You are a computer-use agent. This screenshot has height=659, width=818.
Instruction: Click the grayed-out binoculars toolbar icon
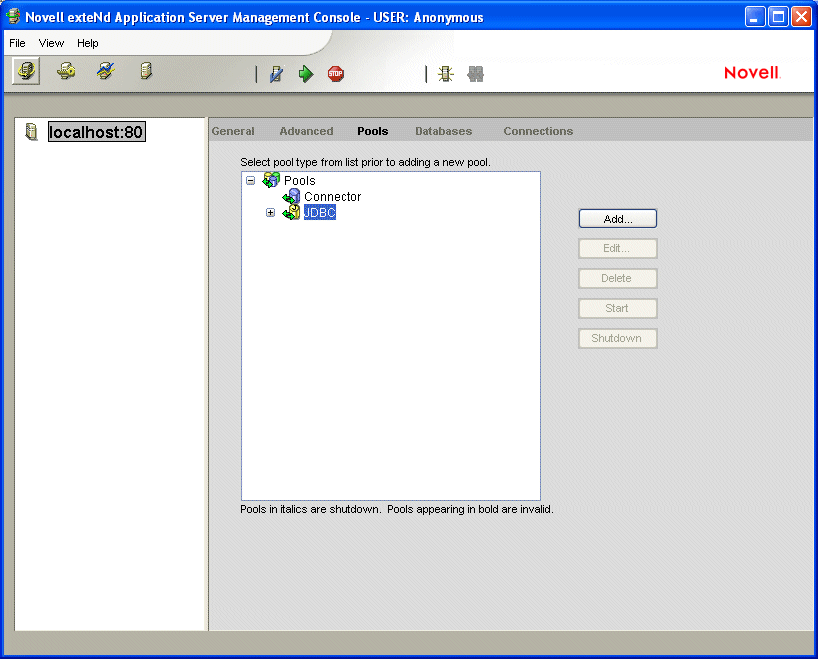coord(476,74)
